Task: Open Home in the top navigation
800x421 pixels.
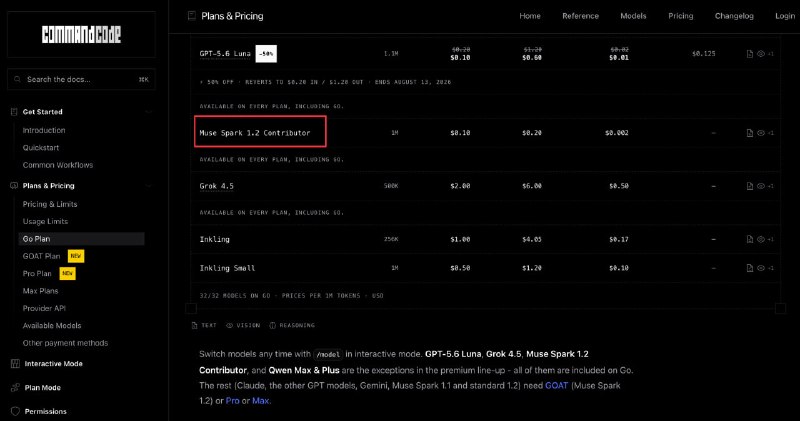Action: (x=530, y=16)
